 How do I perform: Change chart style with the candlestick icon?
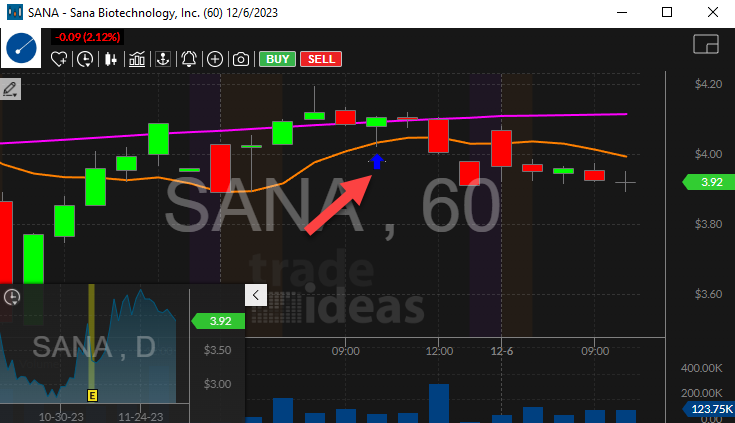tap(111, 60)
